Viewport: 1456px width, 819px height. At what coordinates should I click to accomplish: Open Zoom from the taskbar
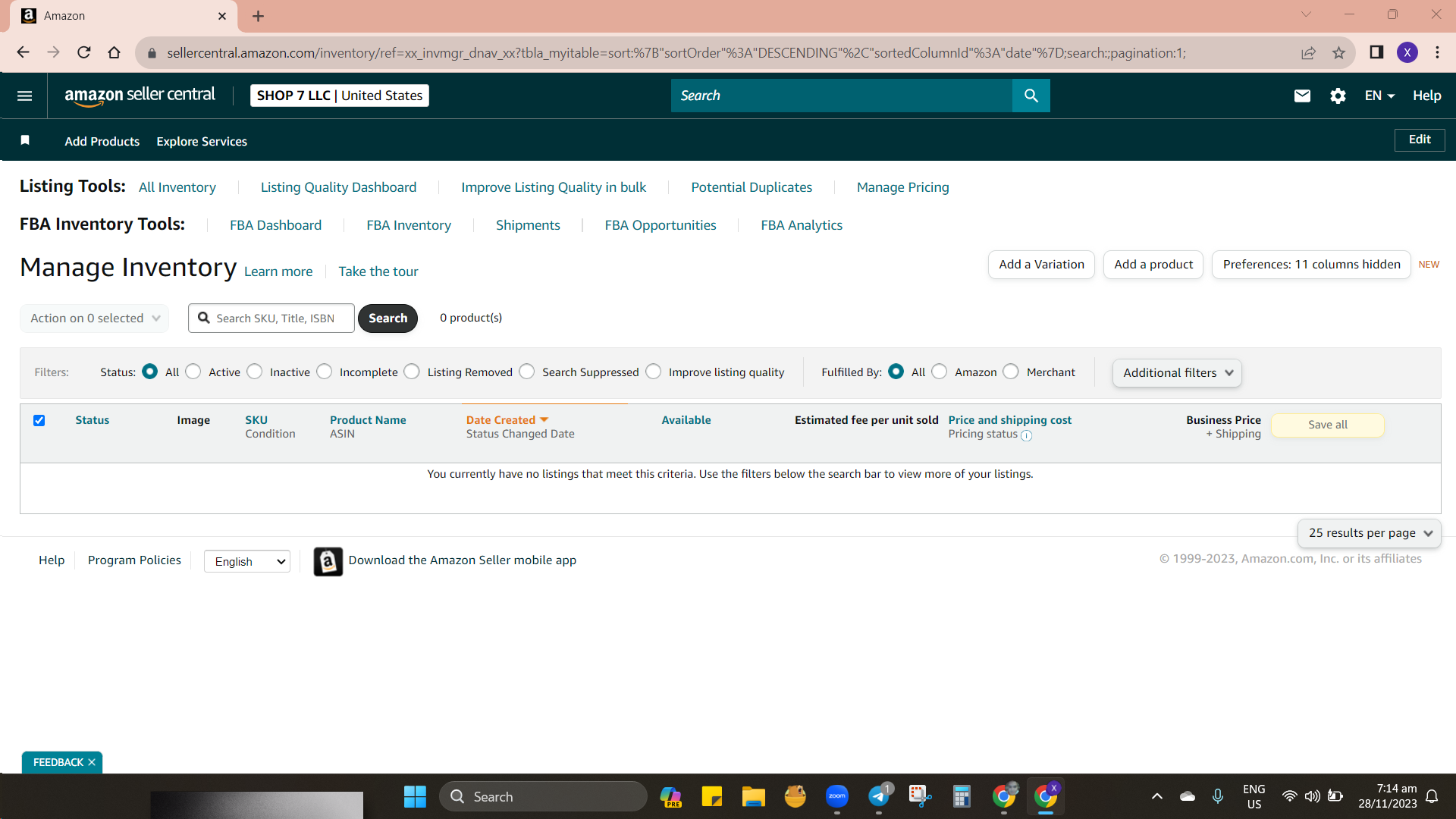(837, 796)
